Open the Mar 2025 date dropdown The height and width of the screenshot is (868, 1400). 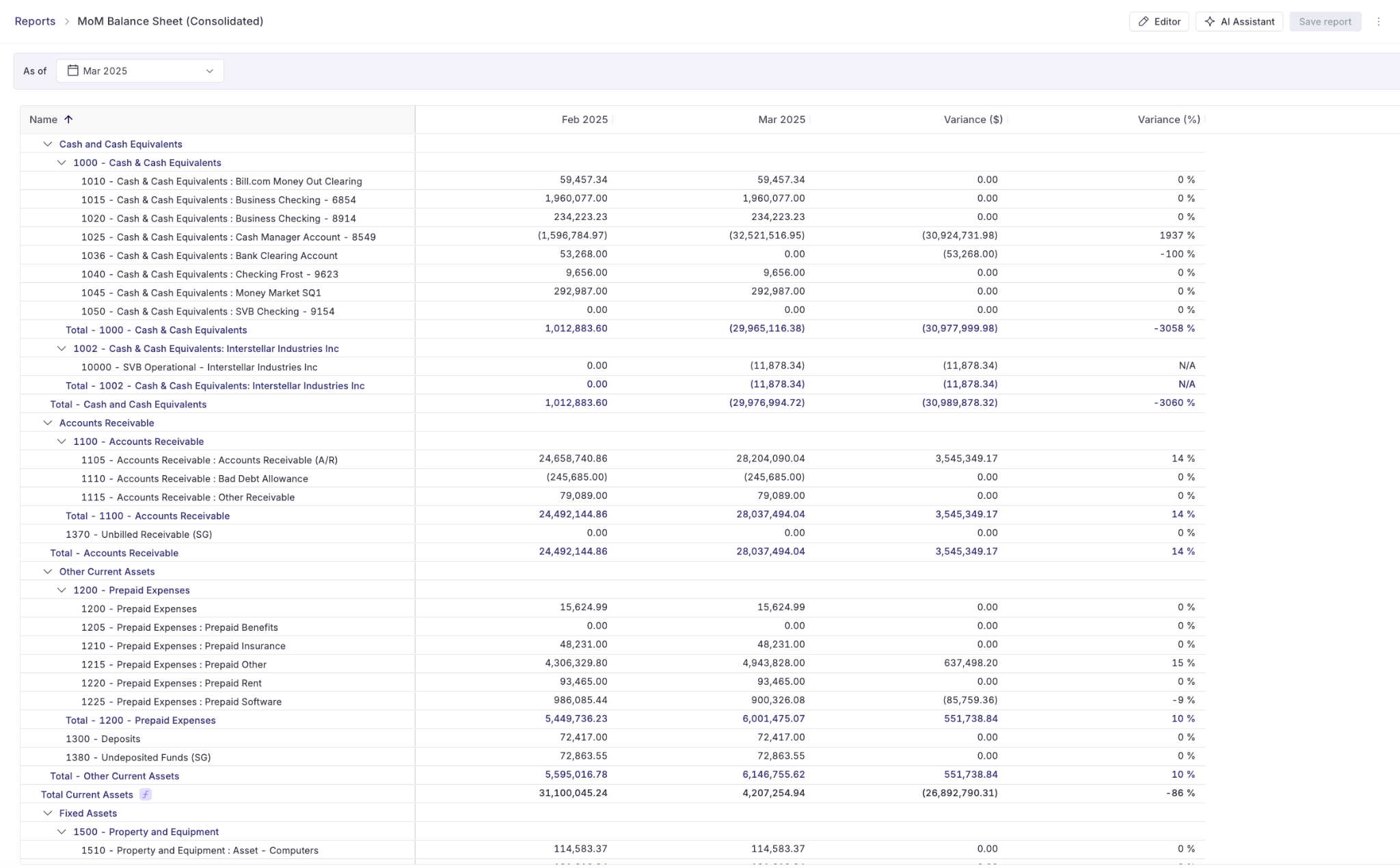(140, 71)
